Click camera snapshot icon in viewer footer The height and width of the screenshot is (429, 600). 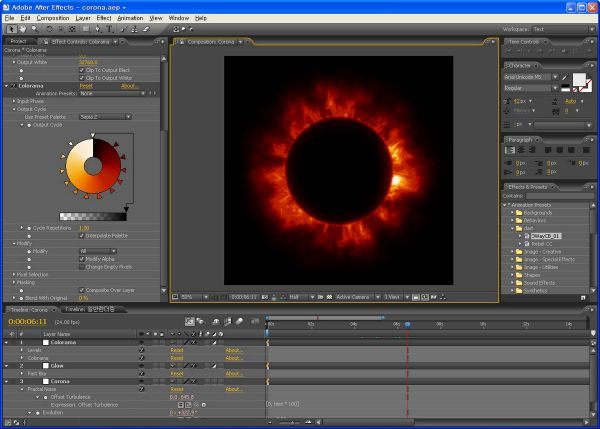point(265,297)
